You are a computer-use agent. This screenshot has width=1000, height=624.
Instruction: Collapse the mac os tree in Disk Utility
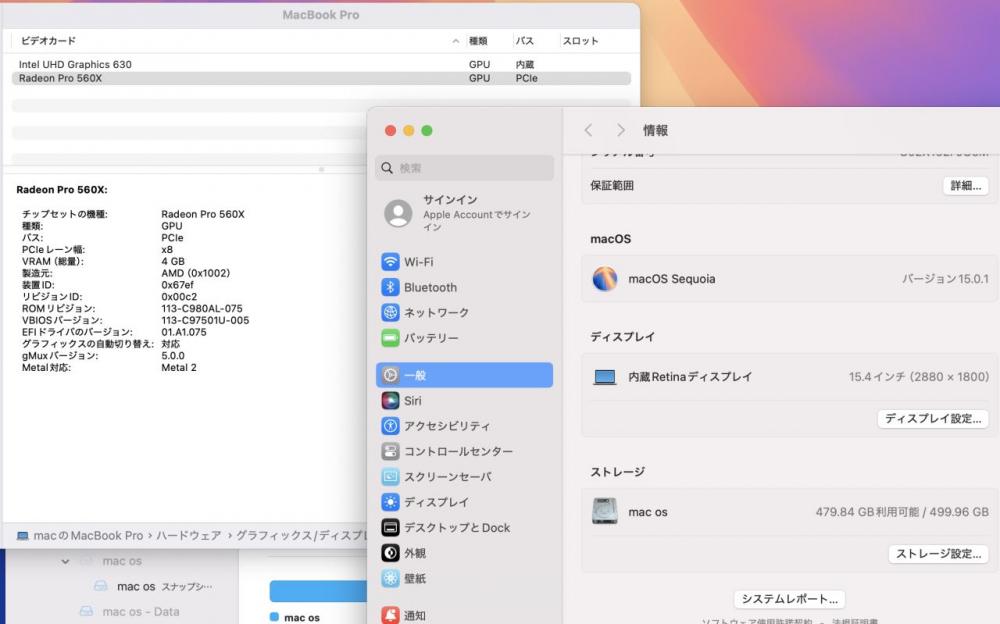click(x=65, y=561)
